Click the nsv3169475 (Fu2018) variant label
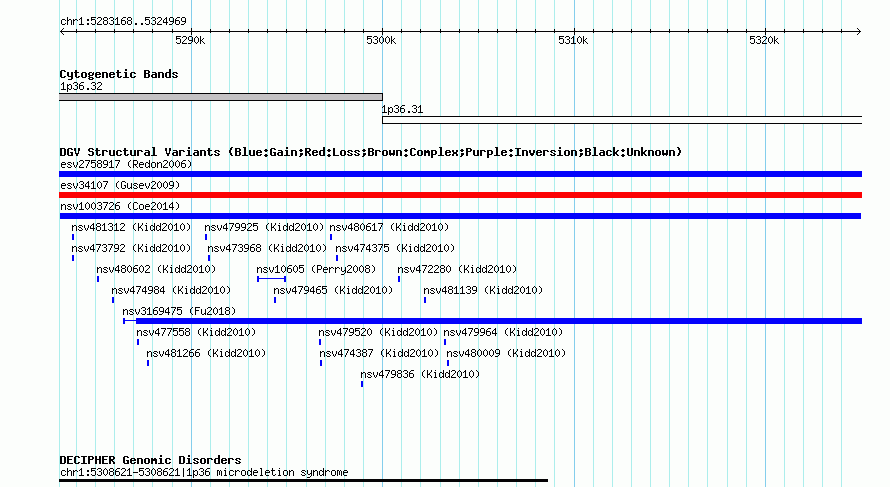Screen dimensions: 890x487 point(179,311)
